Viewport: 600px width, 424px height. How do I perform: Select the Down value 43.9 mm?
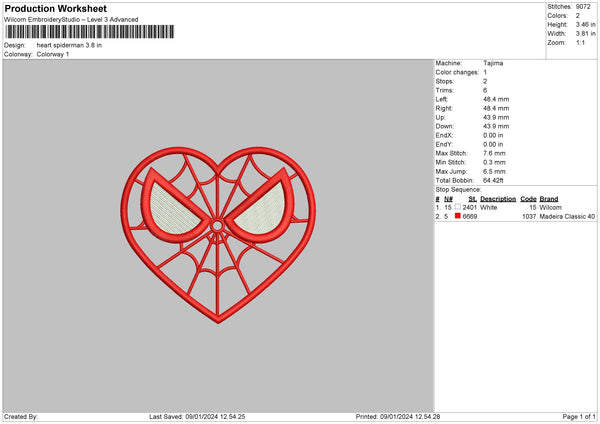[x=496, y=126]
